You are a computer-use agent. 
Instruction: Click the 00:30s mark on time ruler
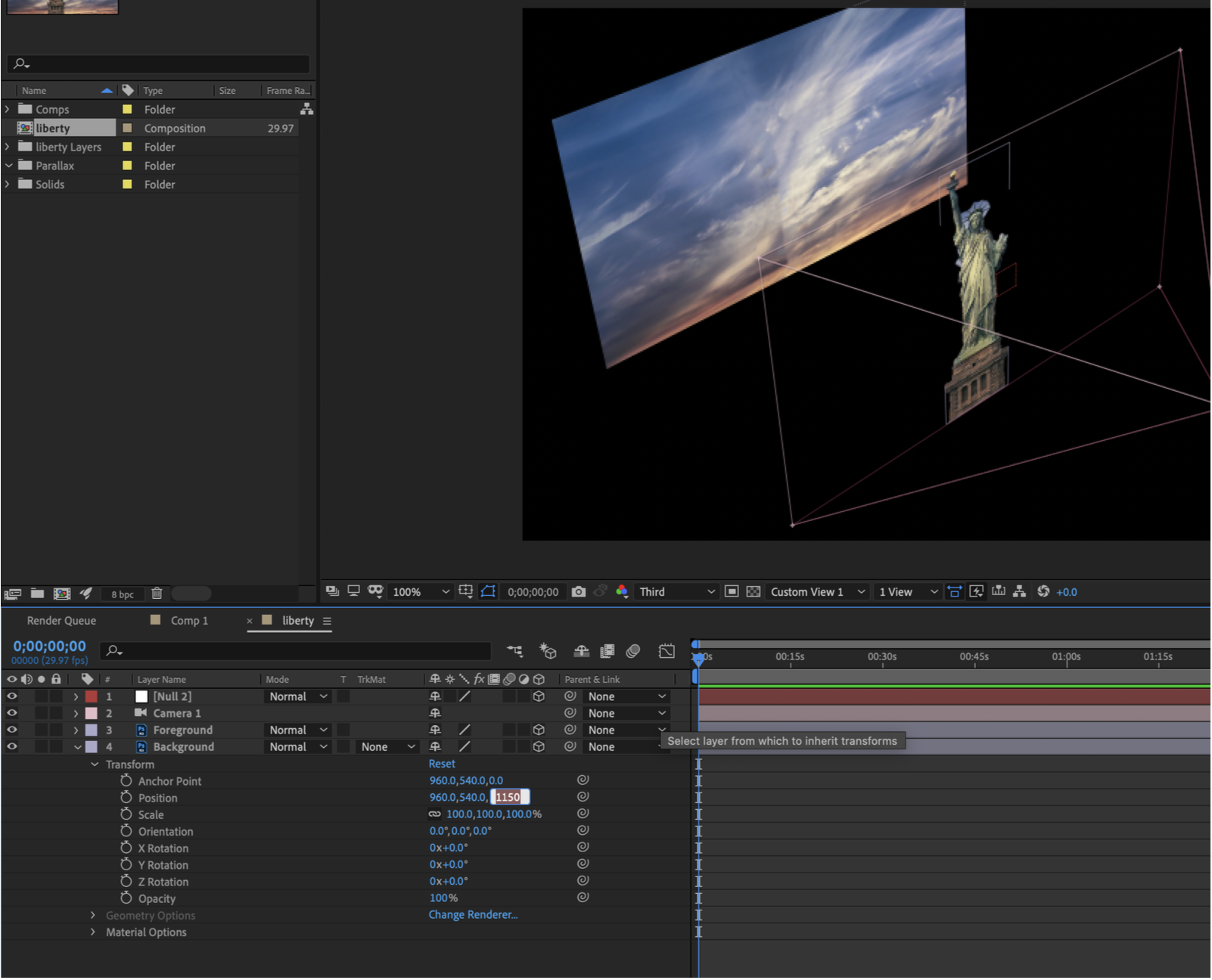click(882, 656)
